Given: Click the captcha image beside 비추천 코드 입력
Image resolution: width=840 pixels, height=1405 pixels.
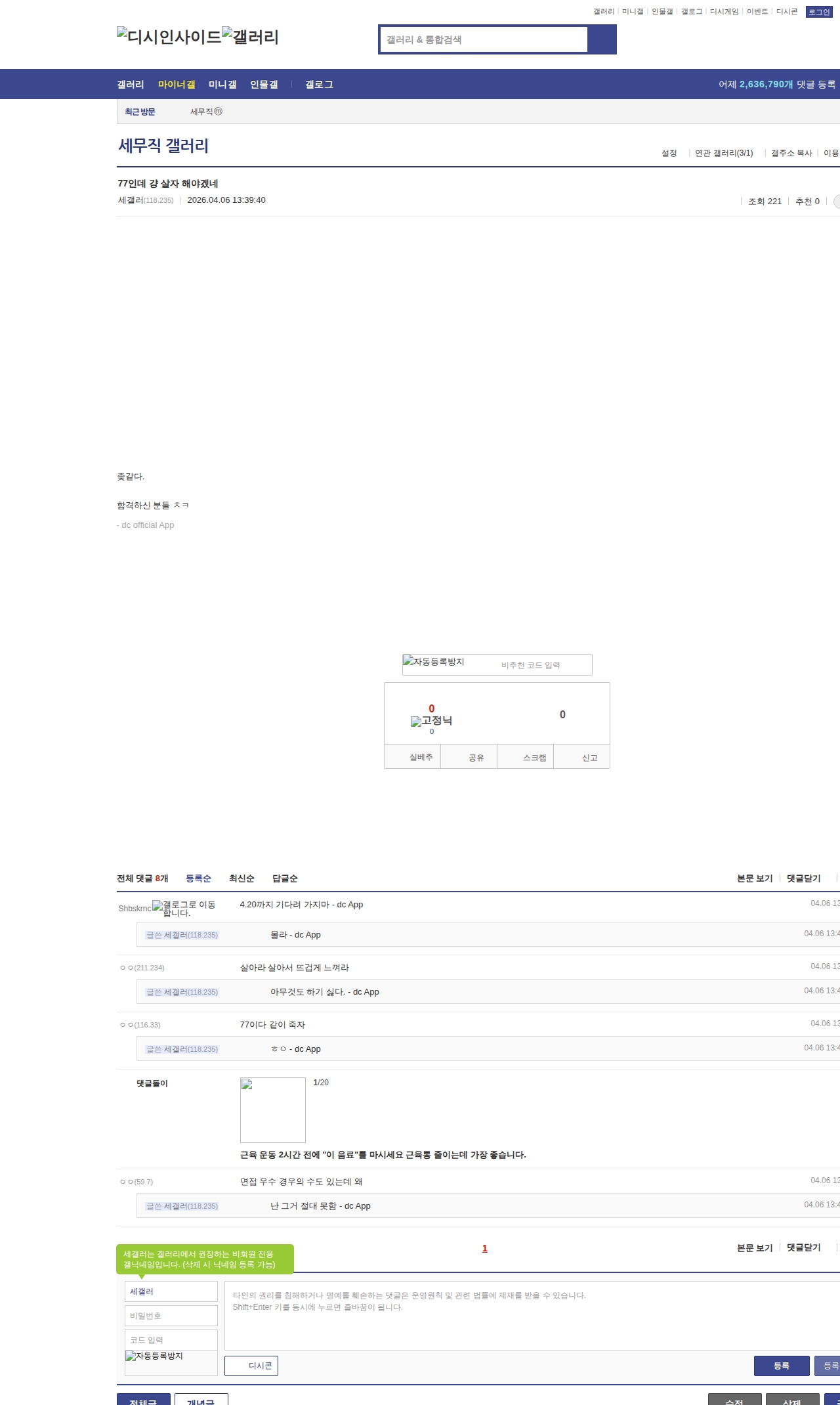Looking at the screenshot, I should click(x=434, y=662).
